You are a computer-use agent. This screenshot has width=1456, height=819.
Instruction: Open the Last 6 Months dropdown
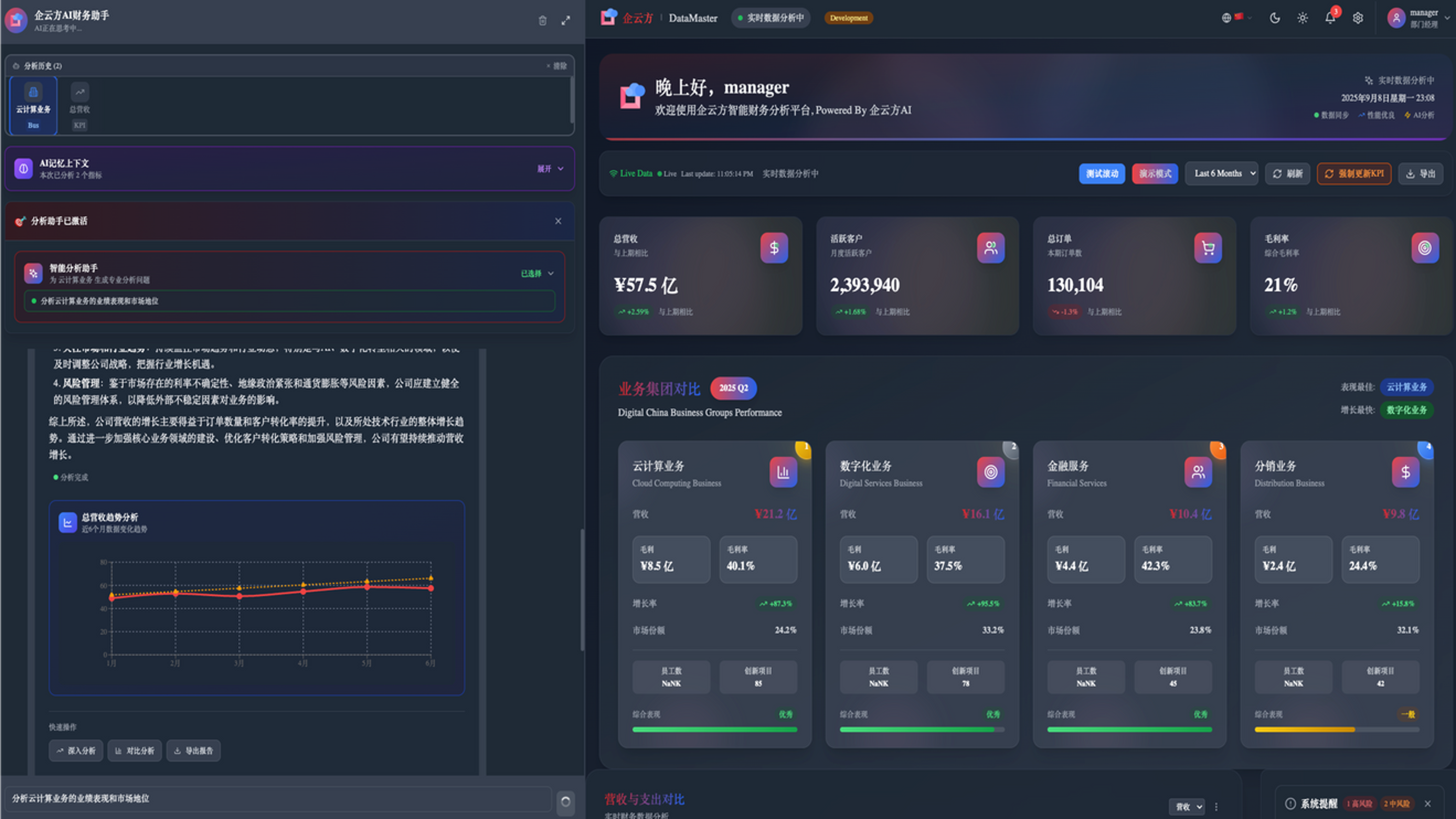tap(1221, 173)
